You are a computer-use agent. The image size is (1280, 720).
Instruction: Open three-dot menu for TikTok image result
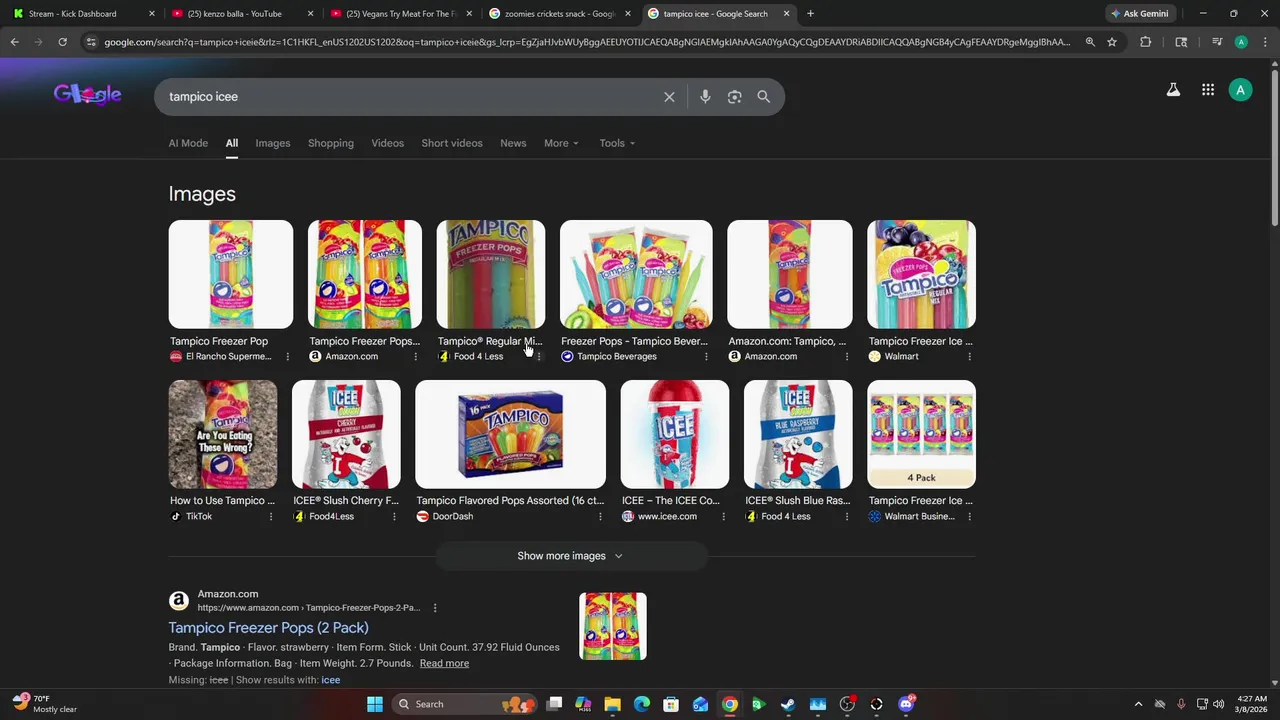(271, 517)
